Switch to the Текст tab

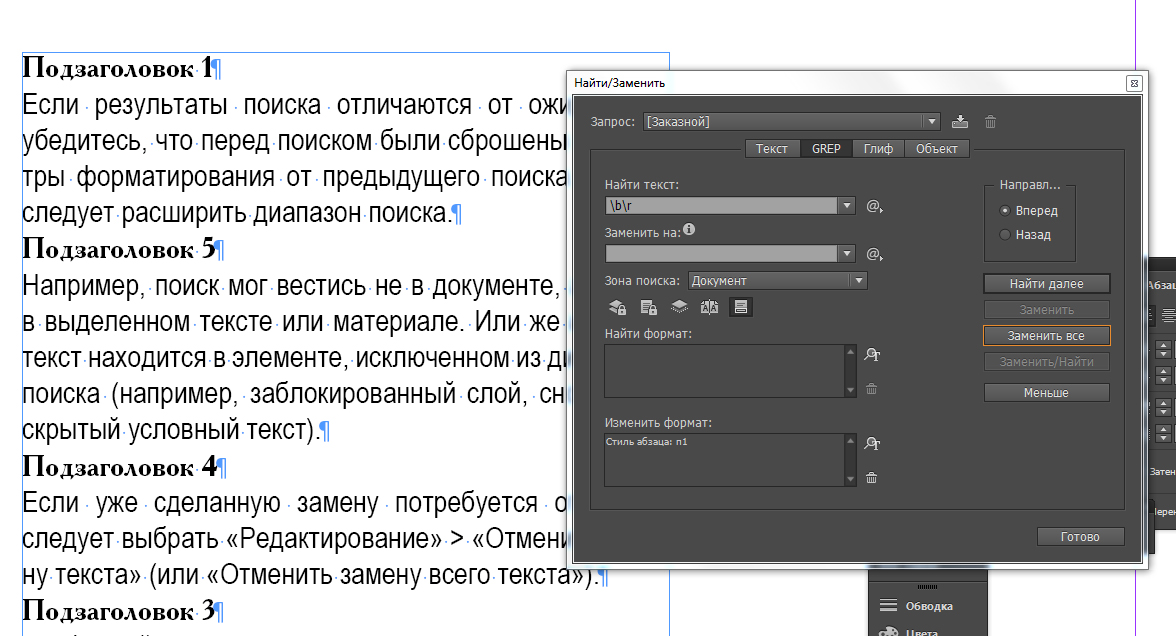click(x=771, y=149)
